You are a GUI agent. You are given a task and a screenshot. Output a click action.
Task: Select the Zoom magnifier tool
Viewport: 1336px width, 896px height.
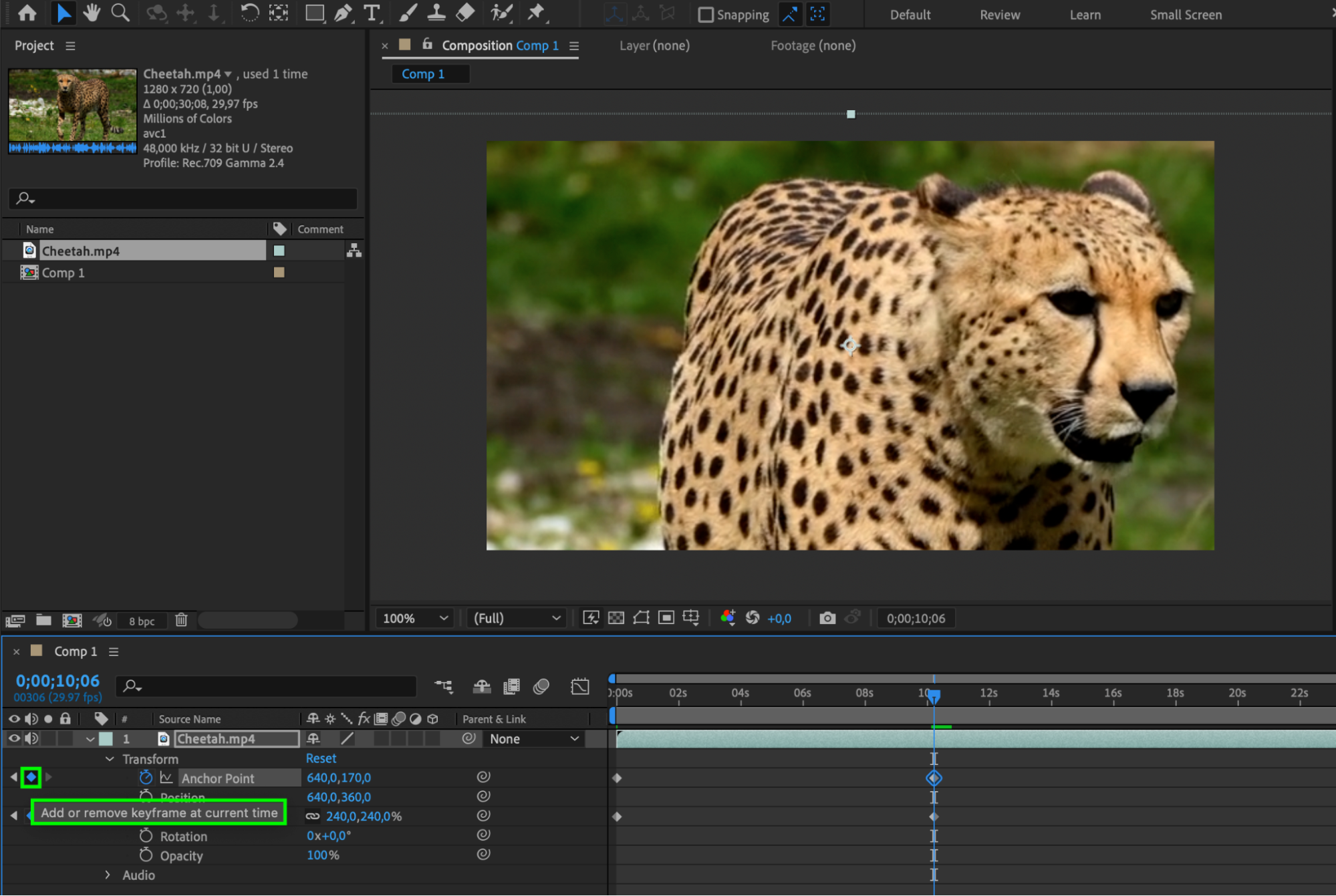(x=120, y=13)
